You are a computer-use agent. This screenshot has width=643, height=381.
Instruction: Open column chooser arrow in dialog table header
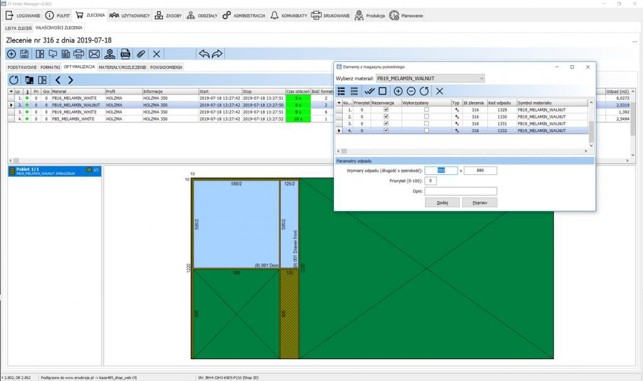(x=339, y=103)
